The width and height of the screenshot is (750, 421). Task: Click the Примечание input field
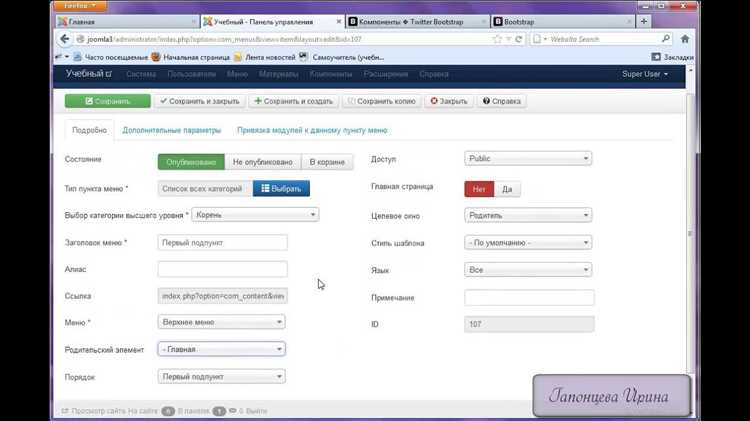tap(529, 298)
